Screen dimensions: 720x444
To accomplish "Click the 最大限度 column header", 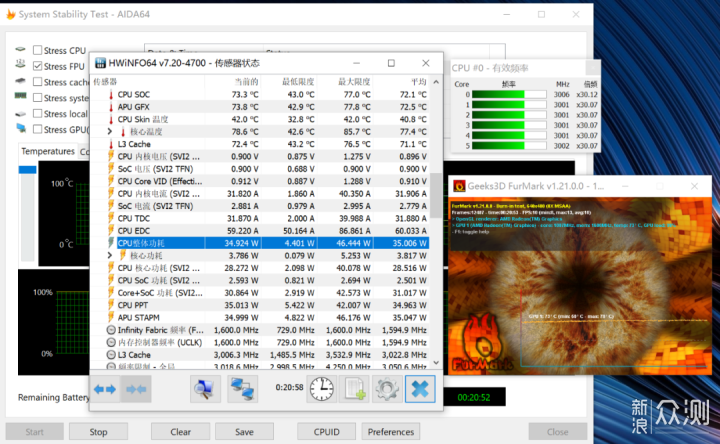I will [x=354, y=82].
